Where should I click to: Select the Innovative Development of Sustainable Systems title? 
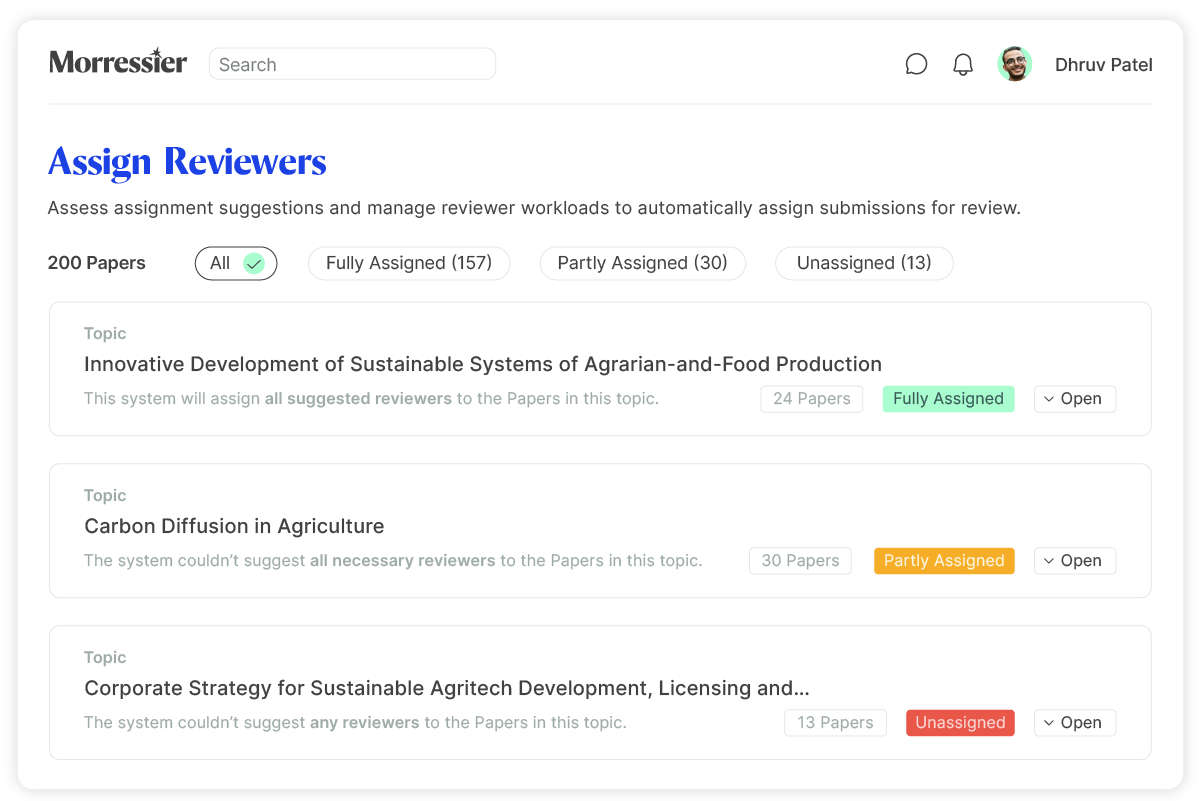click(483, 364)
